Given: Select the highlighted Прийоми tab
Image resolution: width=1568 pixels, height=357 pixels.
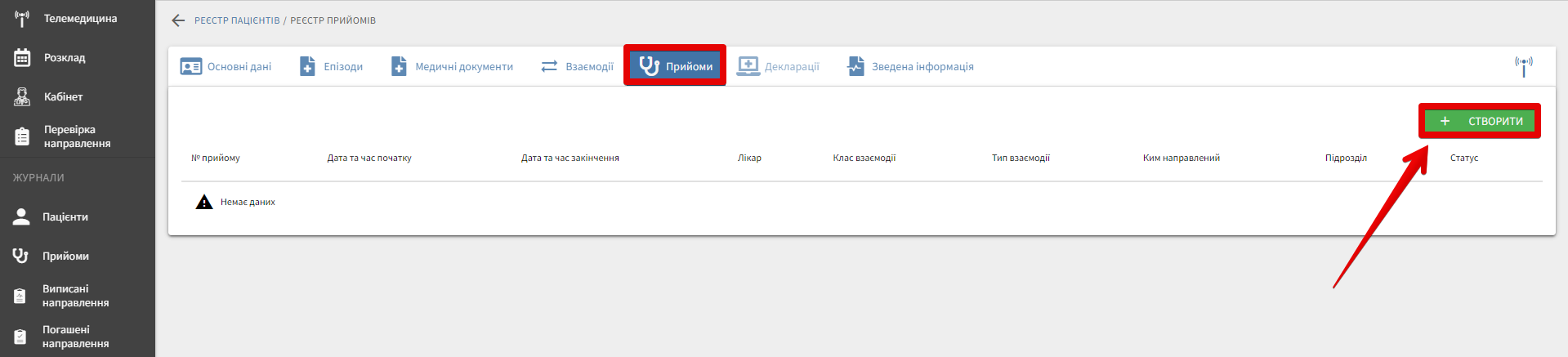Looking at the screenshot, I should tap(676, 67).
